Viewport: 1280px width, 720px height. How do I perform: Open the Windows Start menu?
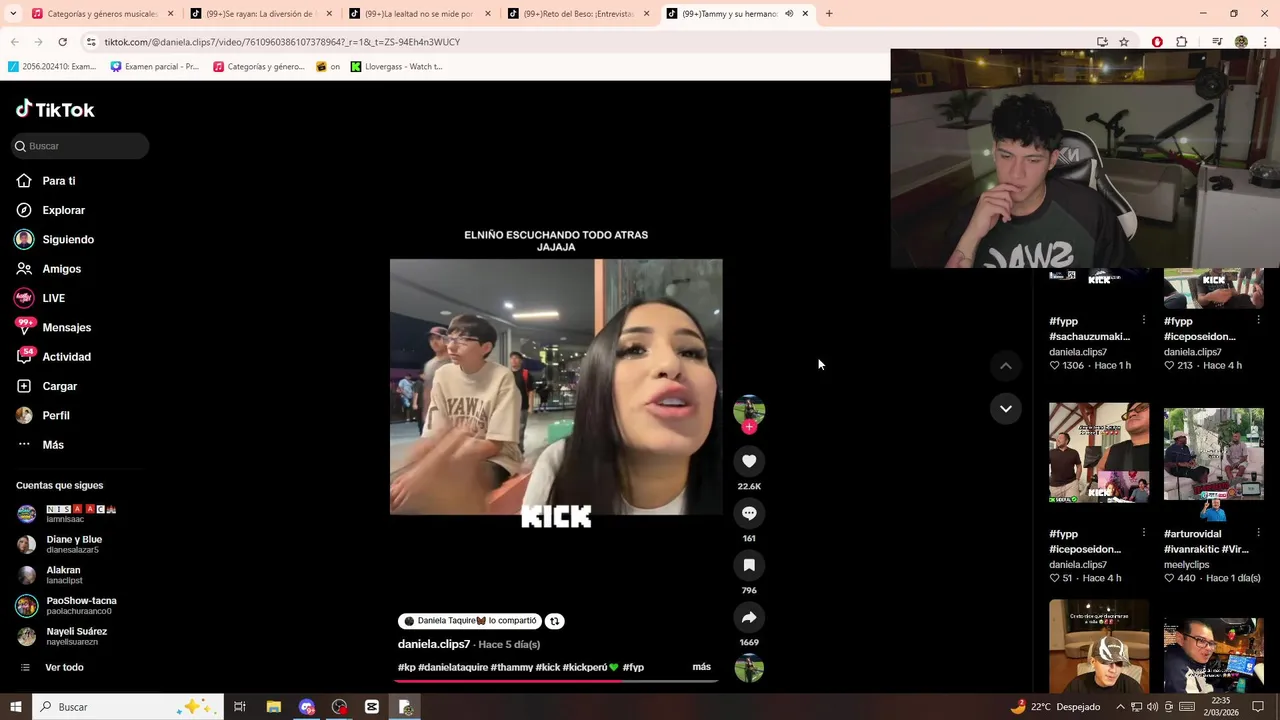click(x=15, y=707)
